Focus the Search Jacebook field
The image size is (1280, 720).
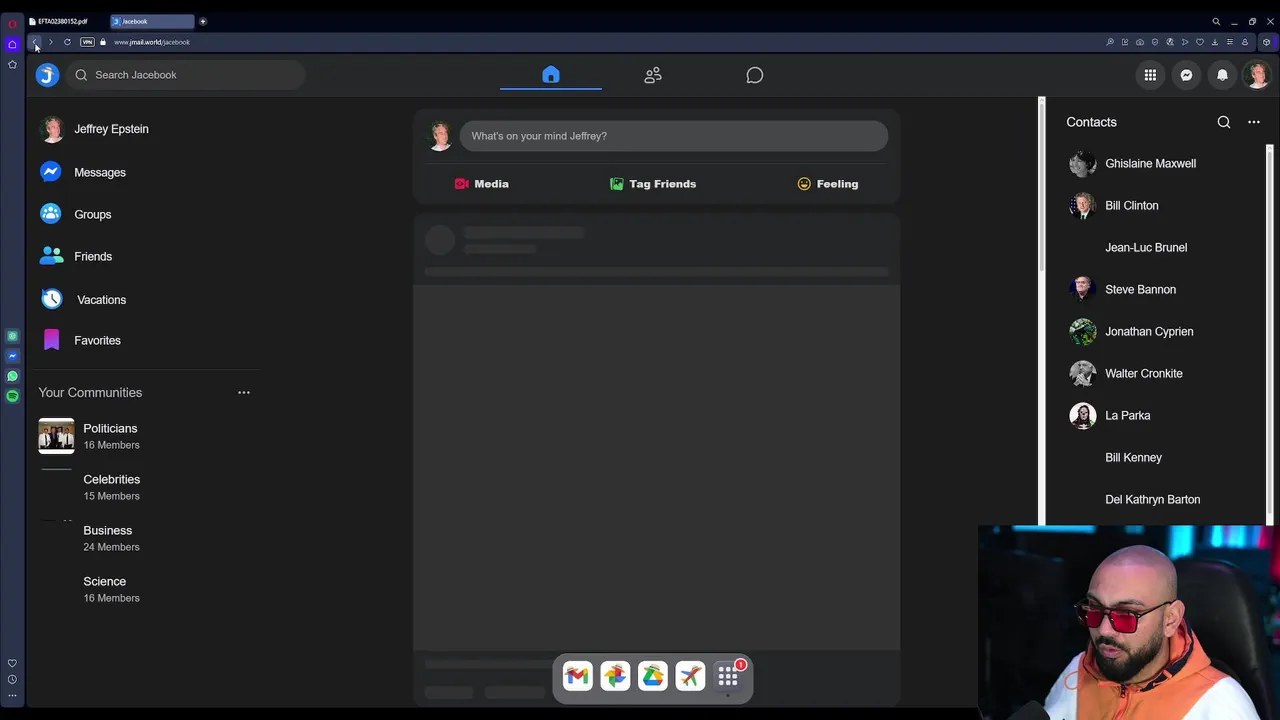point(186,75)
